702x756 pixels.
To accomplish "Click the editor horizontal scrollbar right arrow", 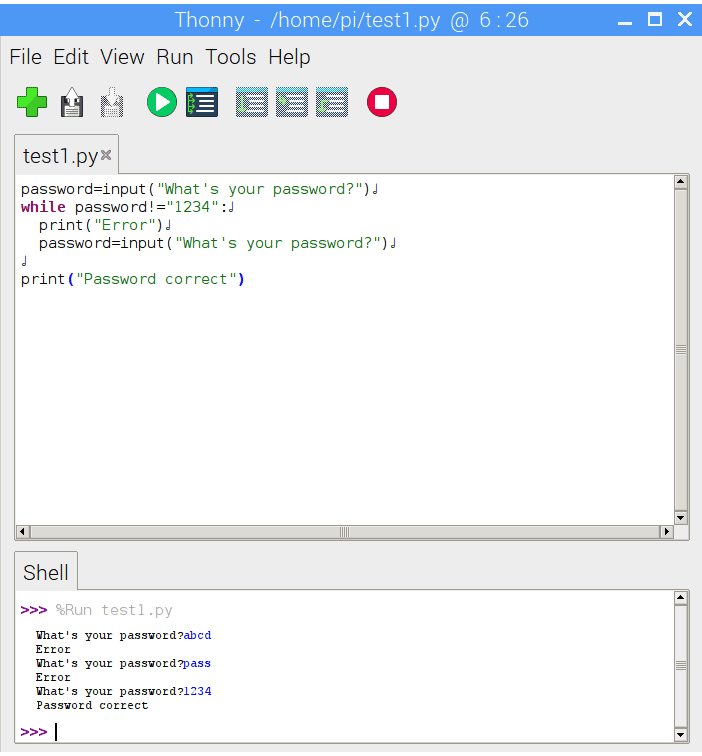I will point(667,531).
